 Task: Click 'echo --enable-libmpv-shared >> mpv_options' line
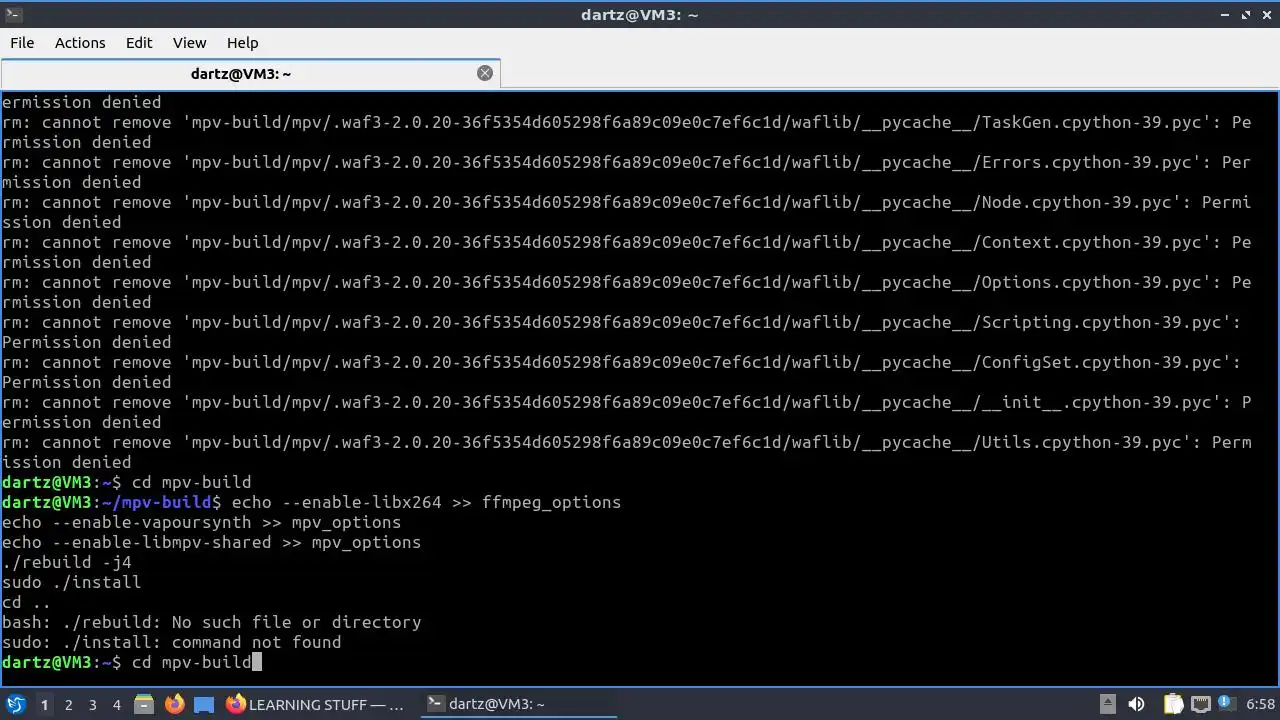pos(211,542)
